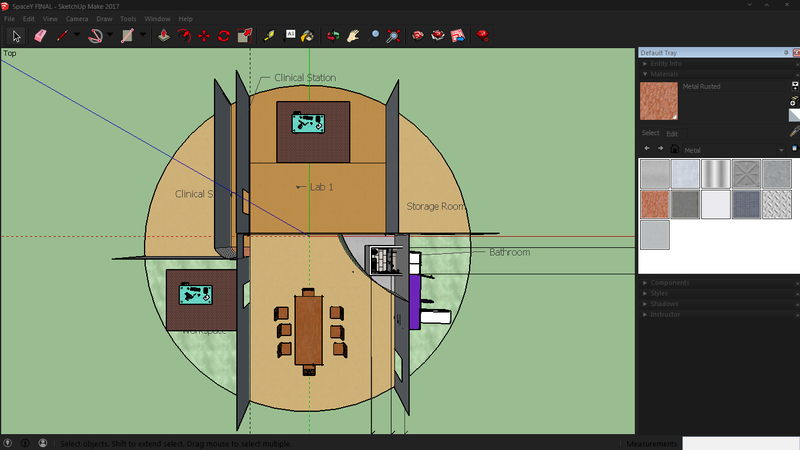Click the materials home button
Image resolution: width=800 pixels, height=450 pixels.
674,149
